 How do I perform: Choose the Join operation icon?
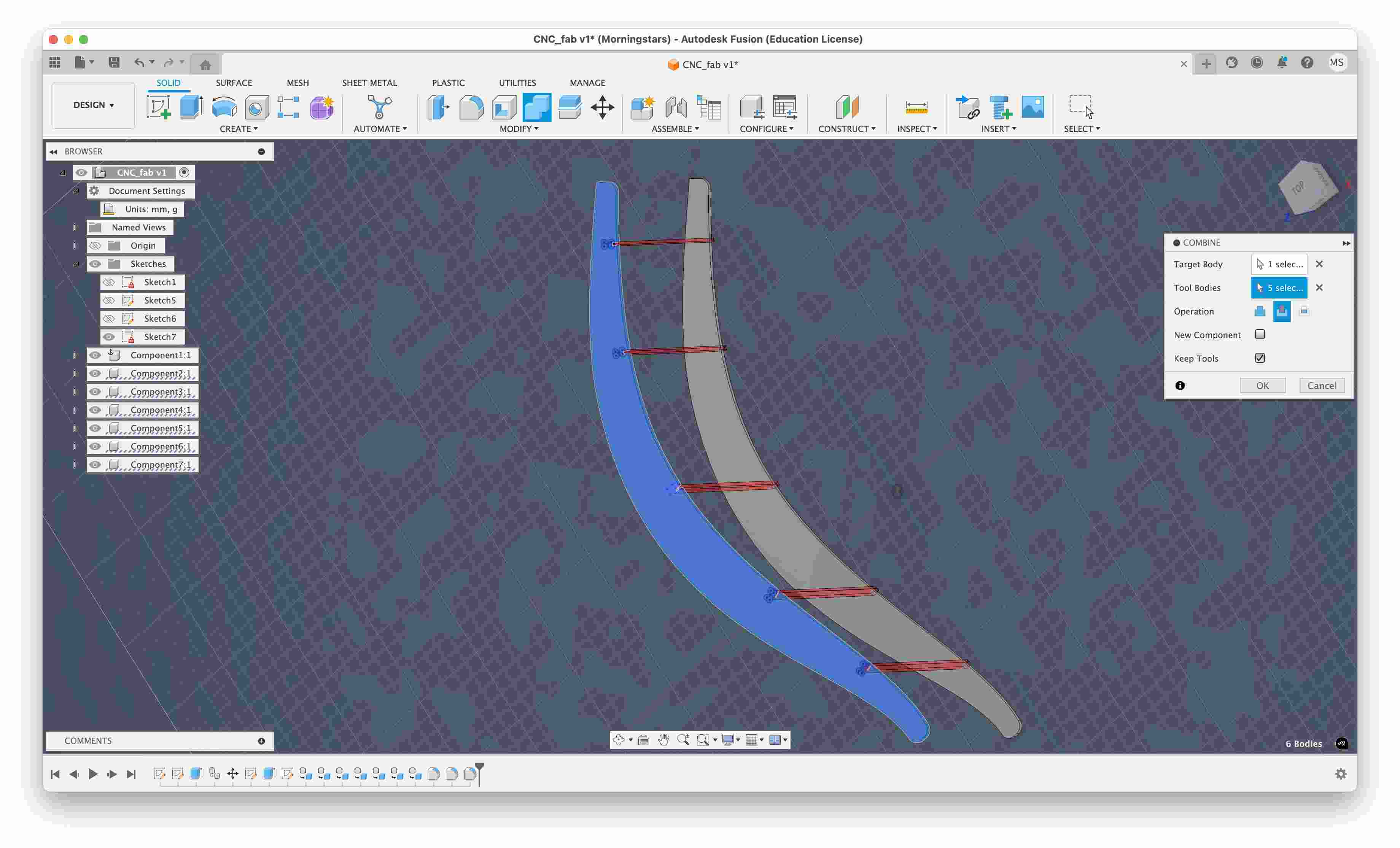pyautogui.click(x=1260, y=311)
